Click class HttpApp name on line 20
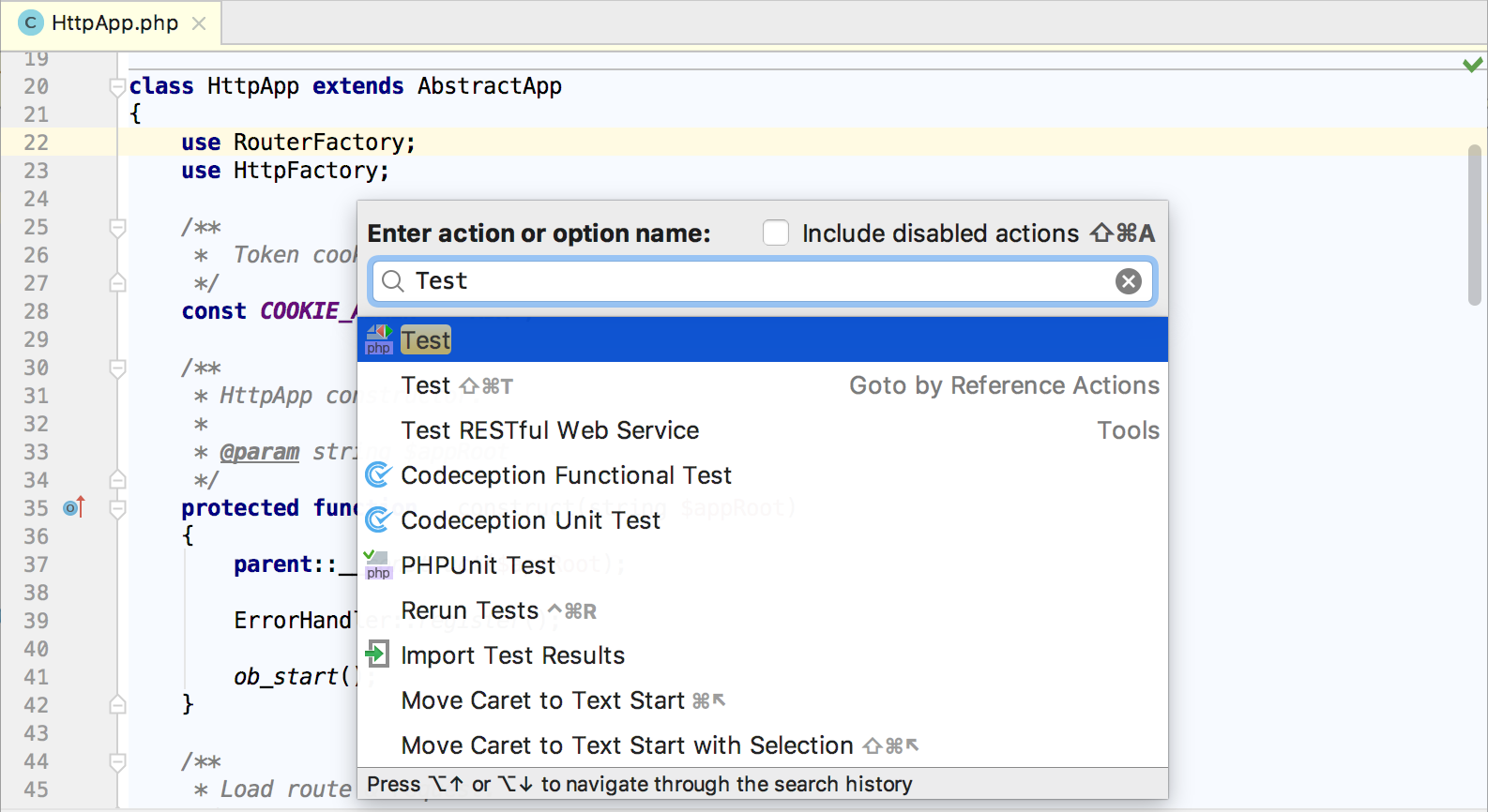 point(253,86)
